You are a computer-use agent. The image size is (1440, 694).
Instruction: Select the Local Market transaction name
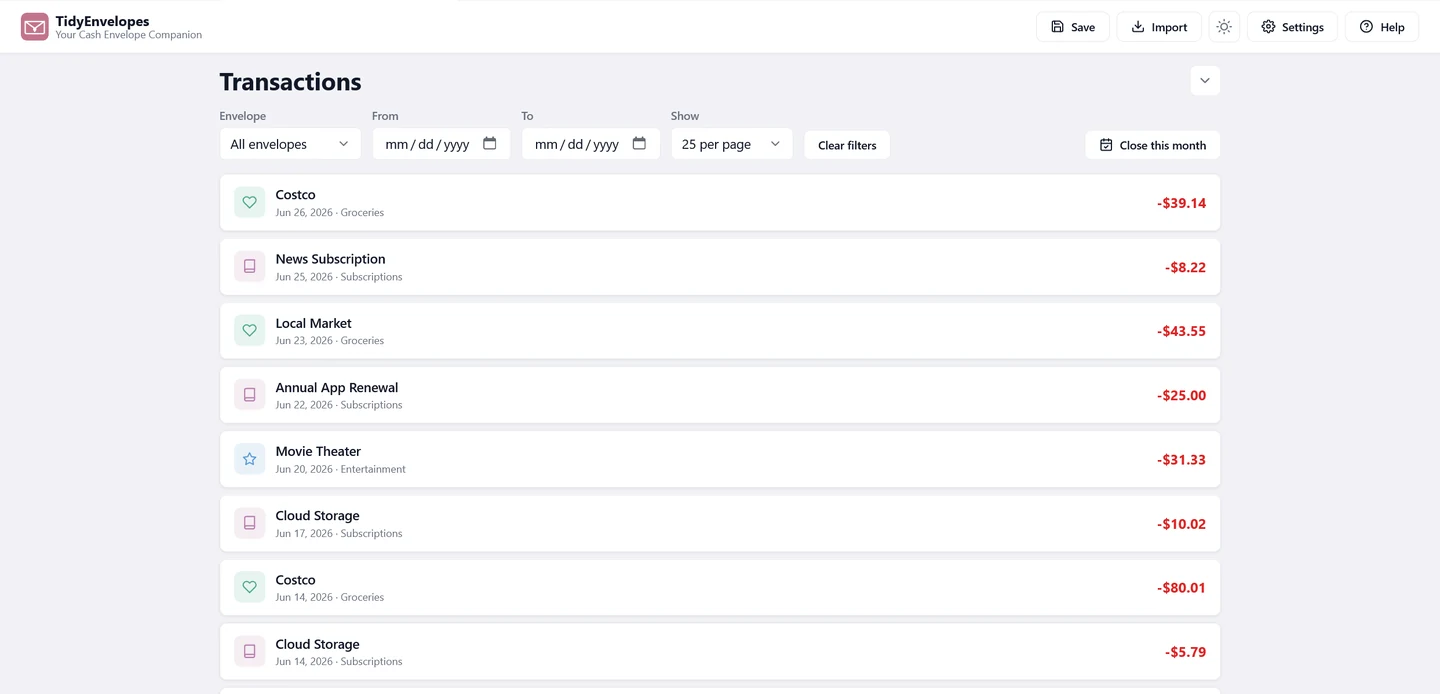click(313, 323)
